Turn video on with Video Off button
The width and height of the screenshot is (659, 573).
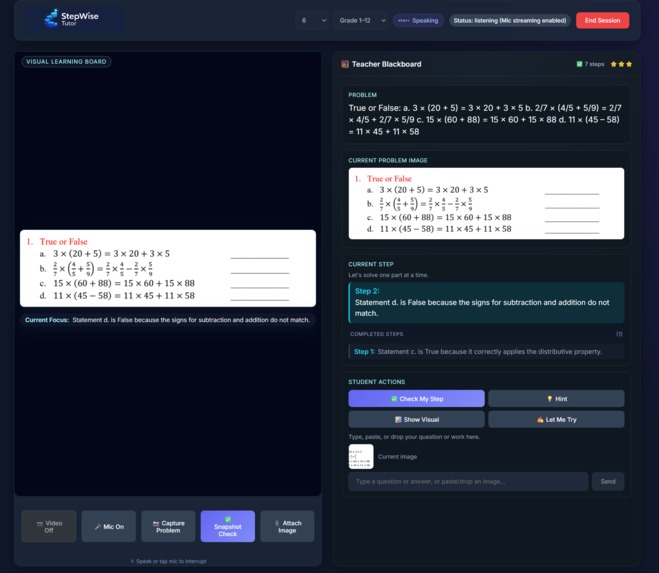[49, 526]
